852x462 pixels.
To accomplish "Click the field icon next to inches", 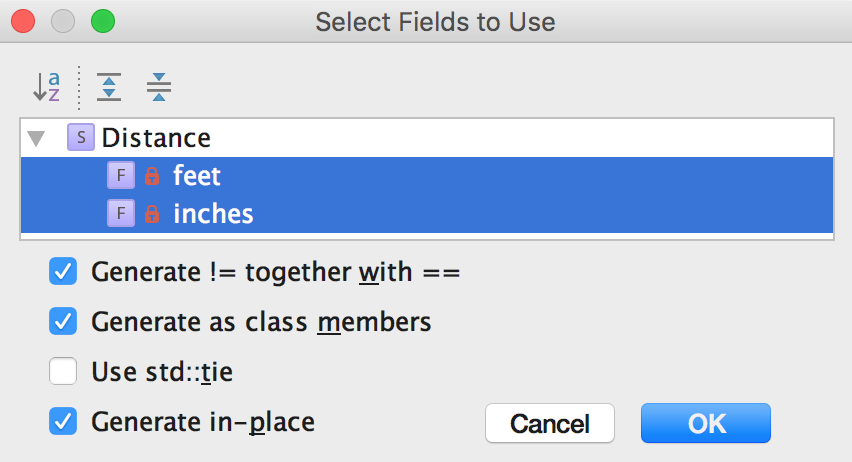I will [x=120, y=213].
